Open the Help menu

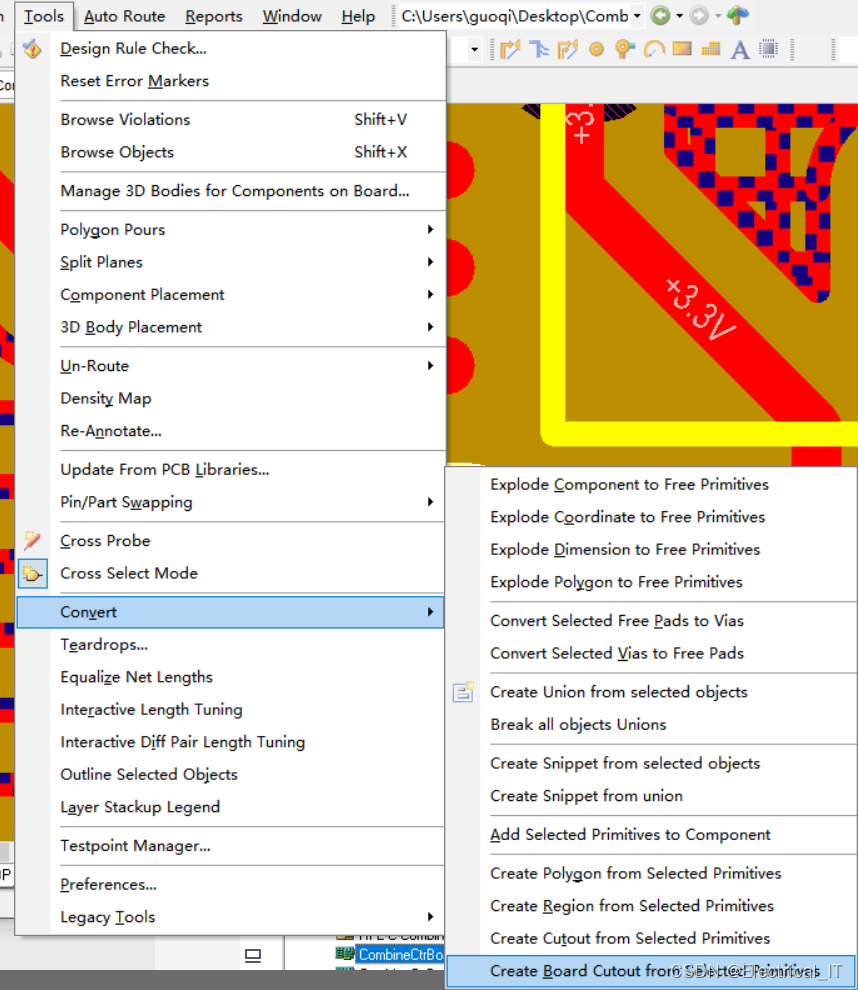coord(358,16)
